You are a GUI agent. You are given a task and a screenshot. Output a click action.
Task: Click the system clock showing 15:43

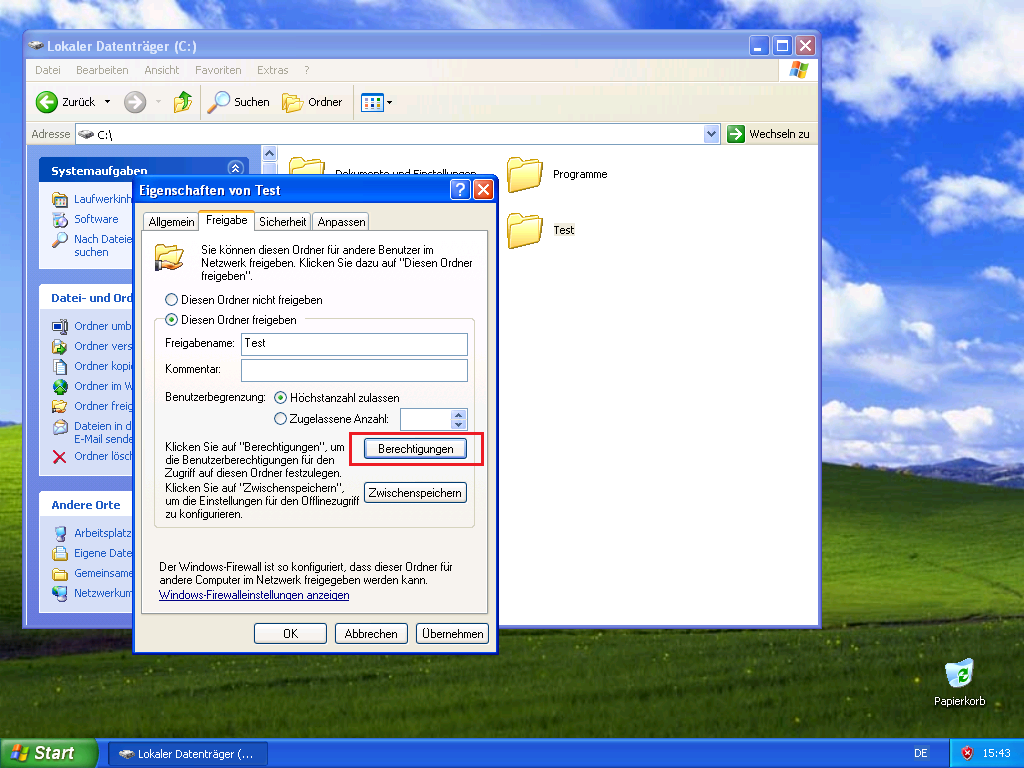997,753
